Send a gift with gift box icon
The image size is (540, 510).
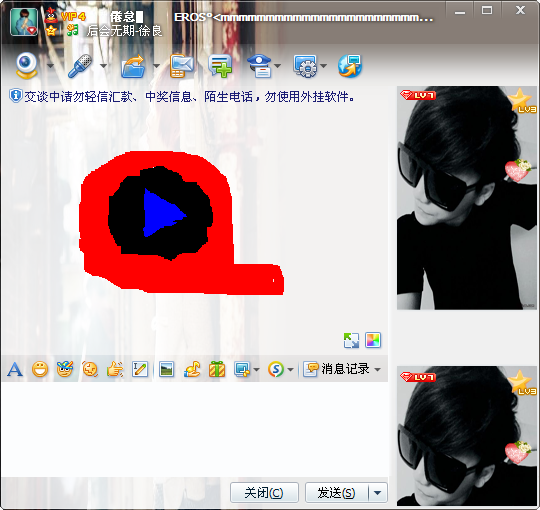coord(217,370)
